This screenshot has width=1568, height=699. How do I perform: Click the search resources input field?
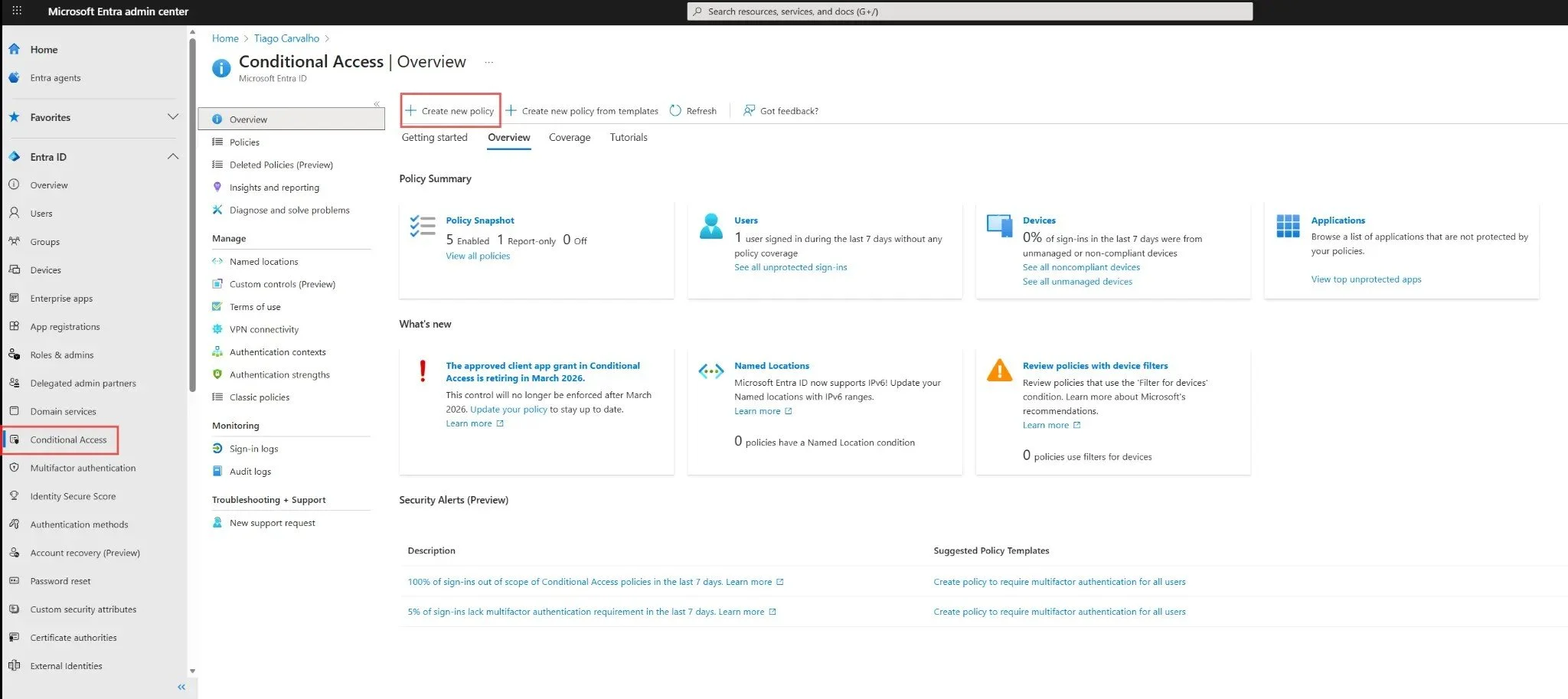pyautogui.click(x=969, y=11)
